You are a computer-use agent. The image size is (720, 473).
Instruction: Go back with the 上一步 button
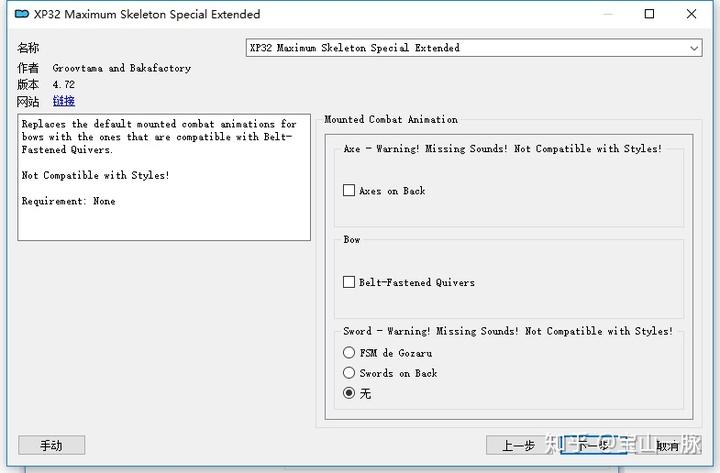pyautogui.click(x=518, y=446)
